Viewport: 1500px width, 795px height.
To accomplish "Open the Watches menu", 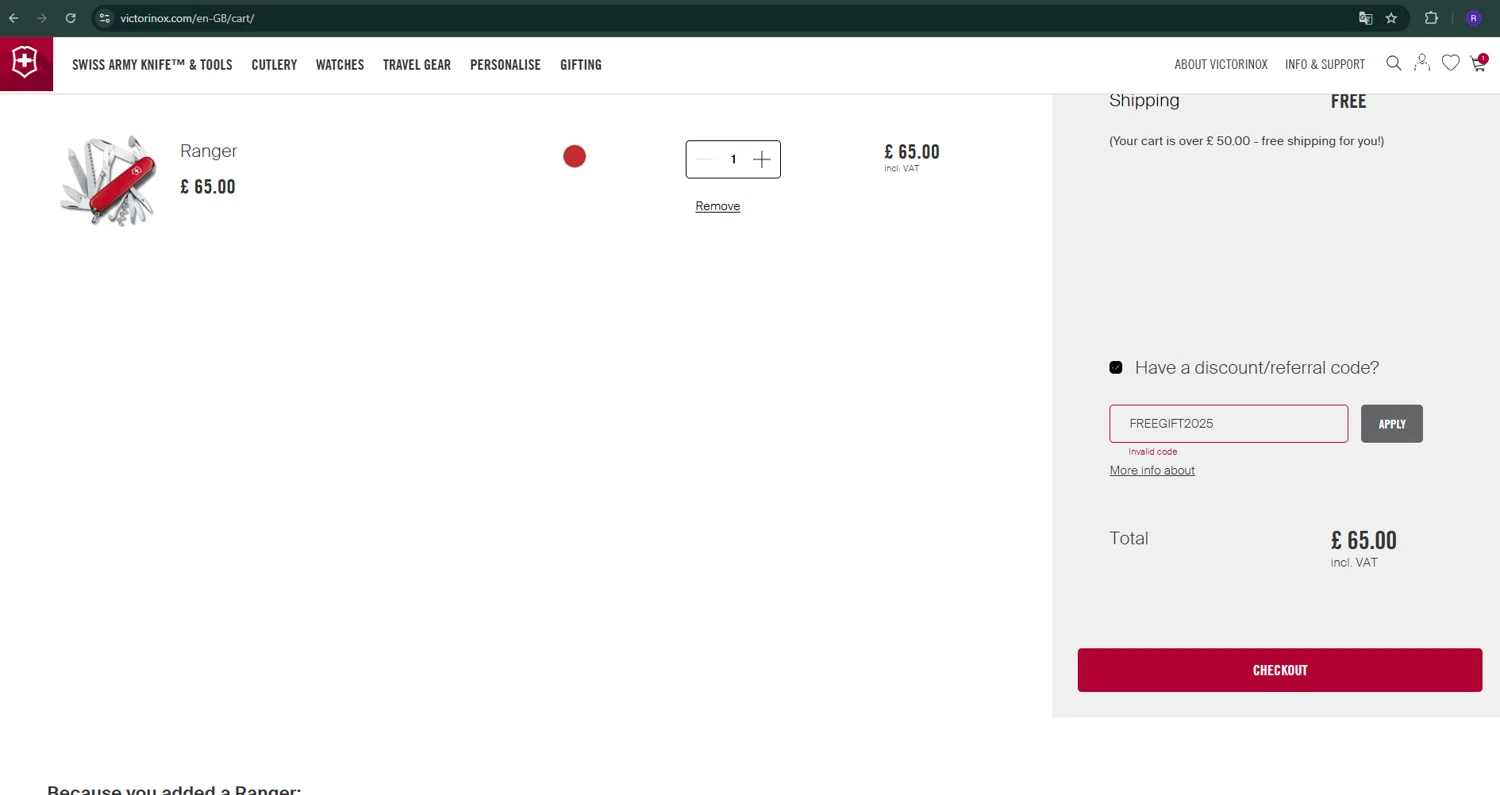I will click(x=340, y=64).
